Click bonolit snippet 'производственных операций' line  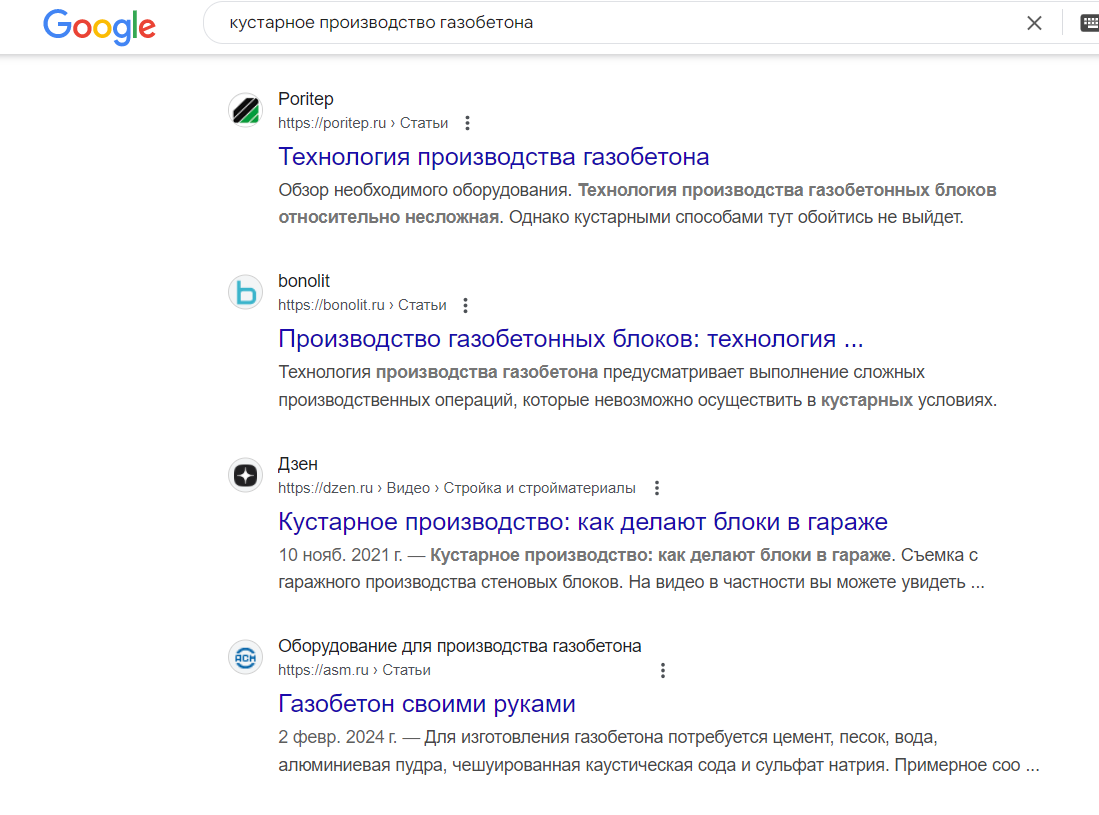pyautogui.click(x=638, y=401)
